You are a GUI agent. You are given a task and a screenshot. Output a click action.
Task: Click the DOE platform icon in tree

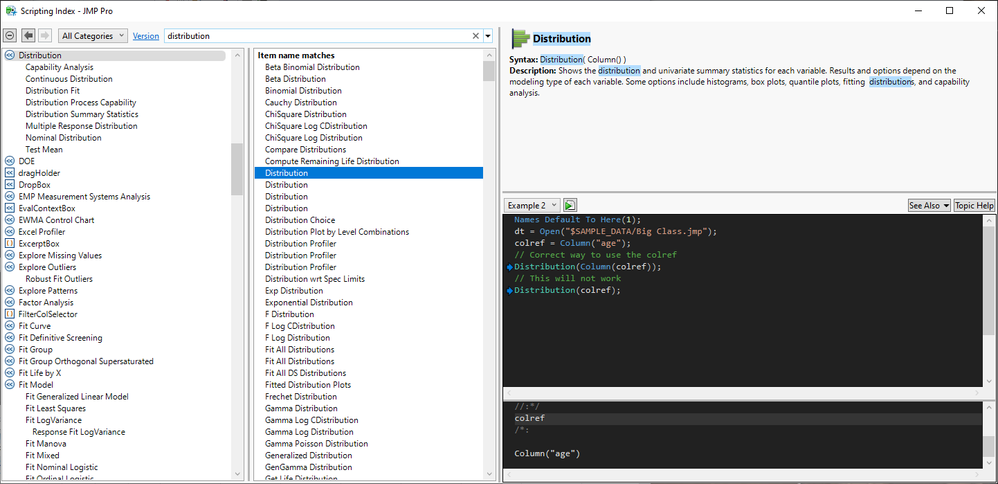[x=10, y=161]
